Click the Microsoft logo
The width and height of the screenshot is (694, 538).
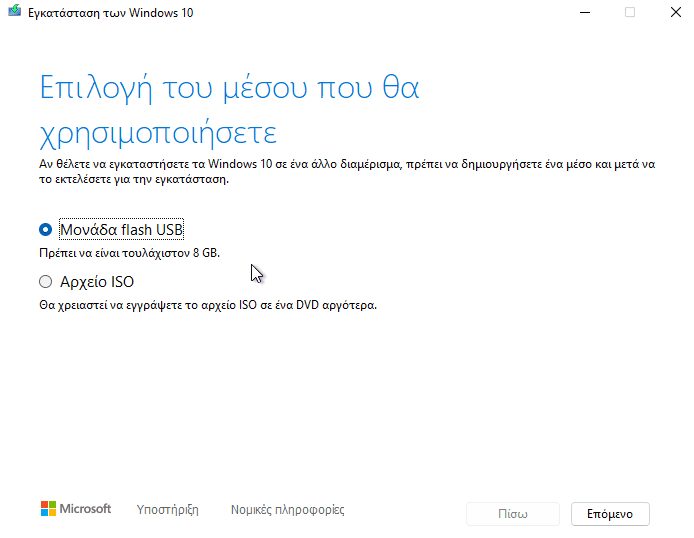[x=76, y=509]
